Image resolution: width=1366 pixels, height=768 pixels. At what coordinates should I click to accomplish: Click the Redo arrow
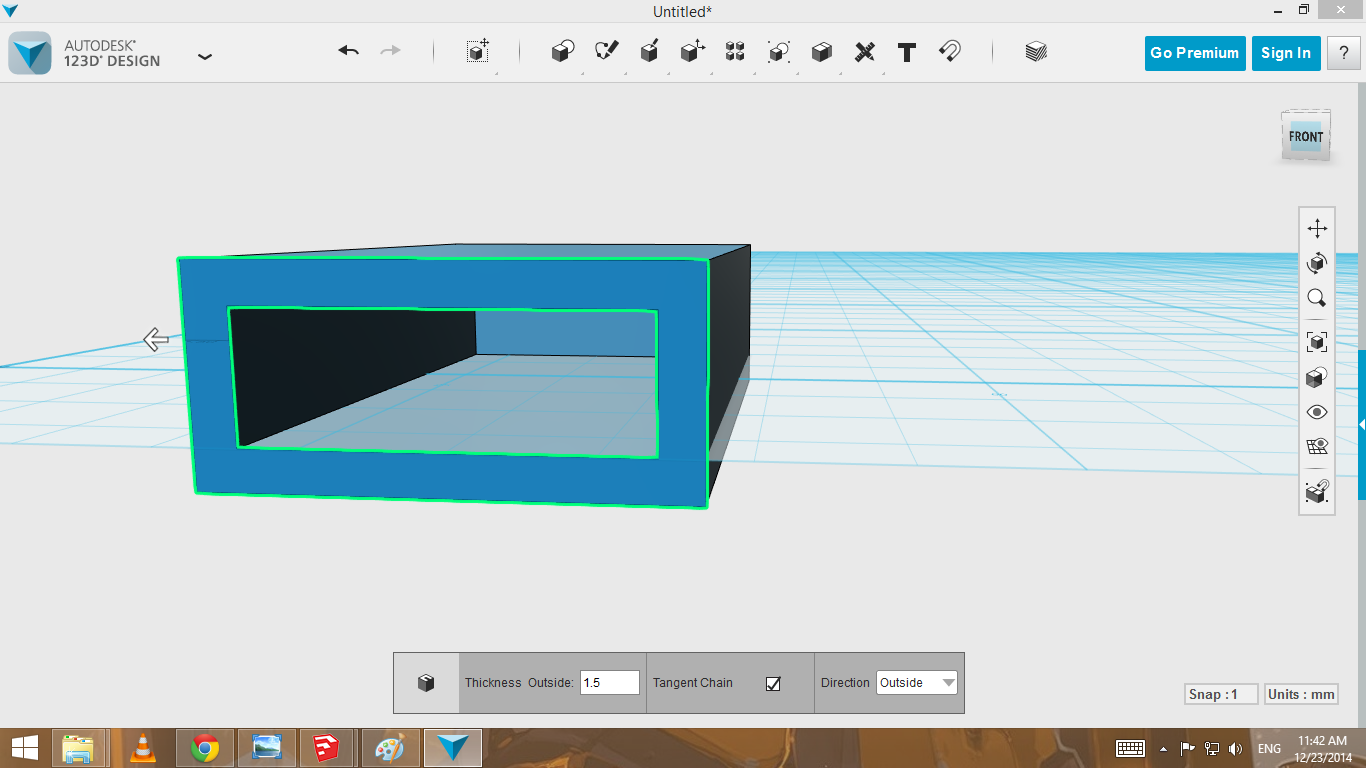pyautogui.click(x=391, y=51)
